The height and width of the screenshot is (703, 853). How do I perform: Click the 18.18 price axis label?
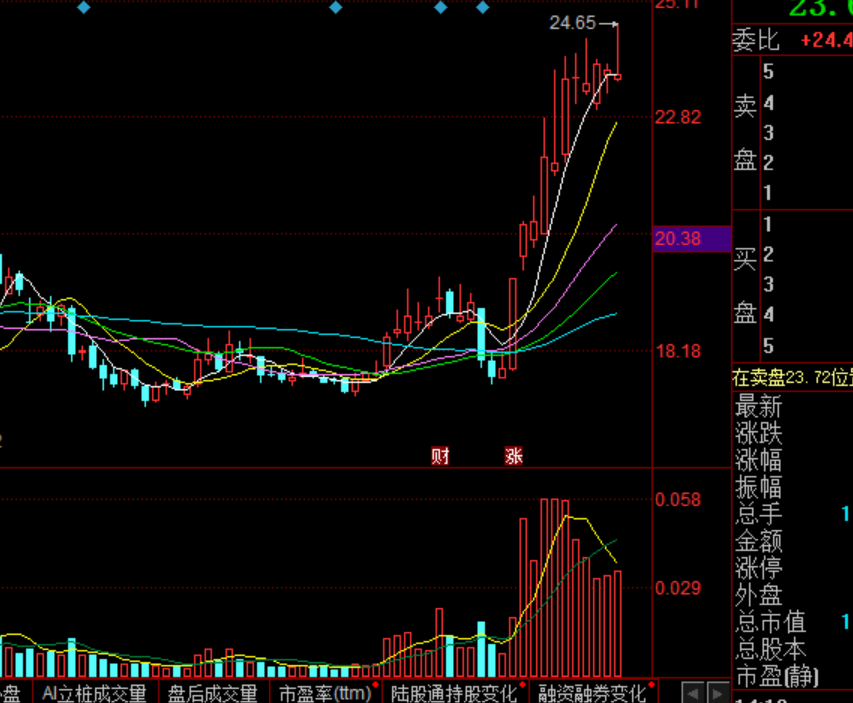click(678, 351)
